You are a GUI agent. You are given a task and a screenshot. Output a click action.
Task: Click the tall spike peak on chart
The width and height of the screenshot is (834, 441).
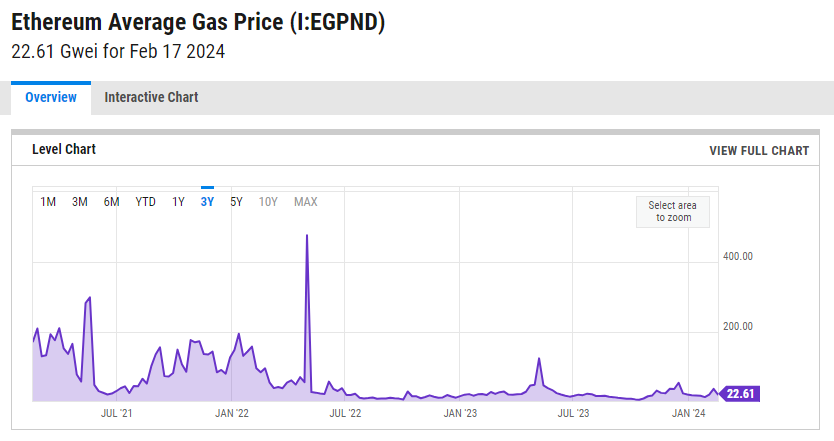coord(306,236)
